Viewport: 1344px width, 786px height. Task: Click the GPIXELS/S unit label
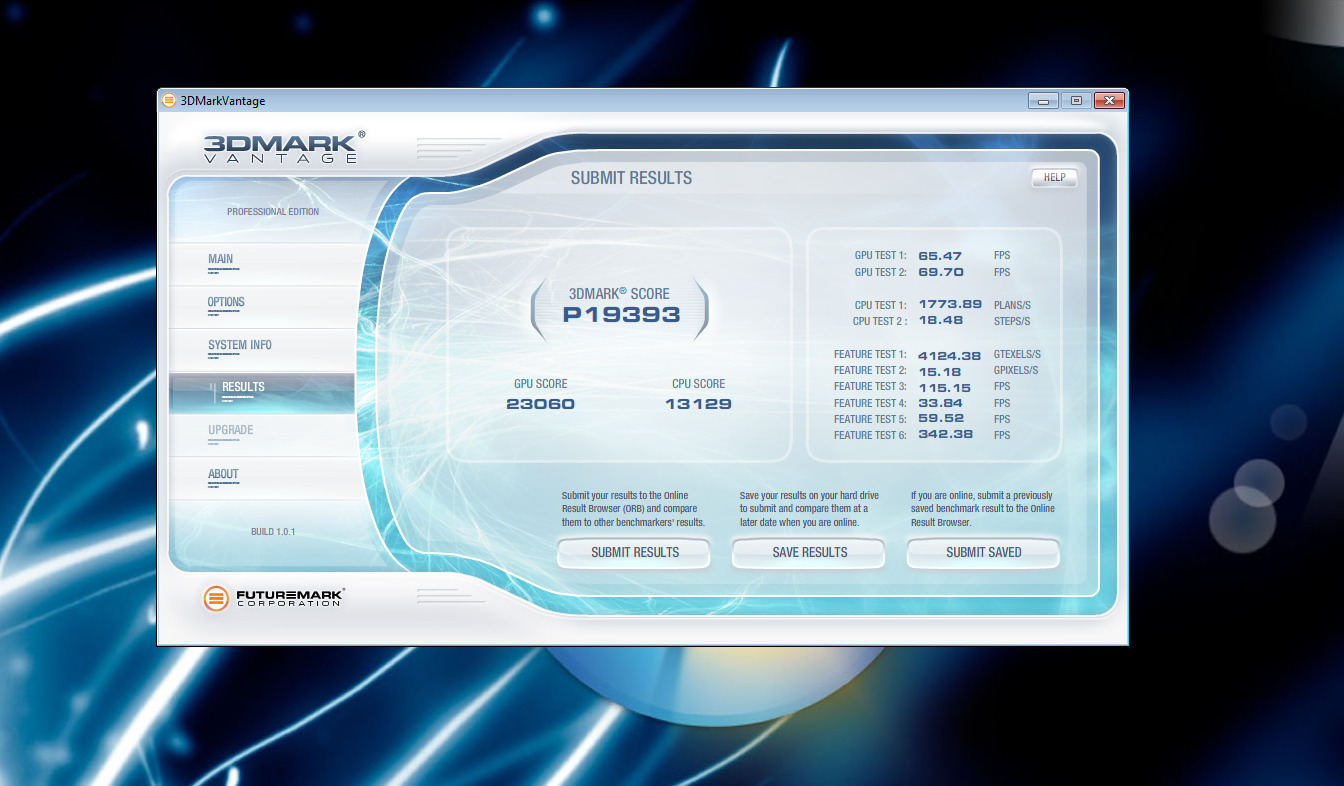click(1015, 371)
